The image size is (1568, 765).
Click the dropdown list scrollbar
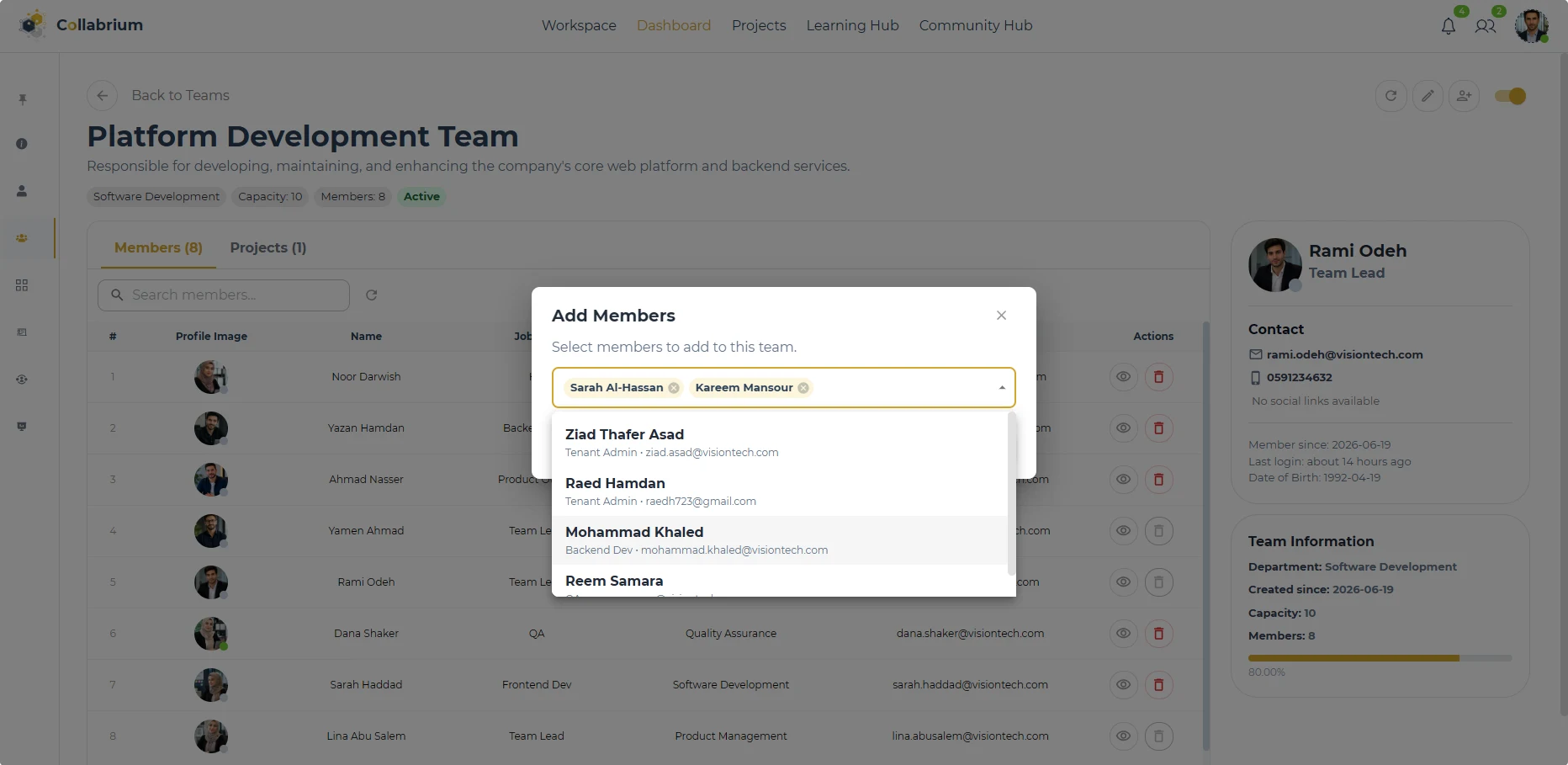tap(1012, 494)
